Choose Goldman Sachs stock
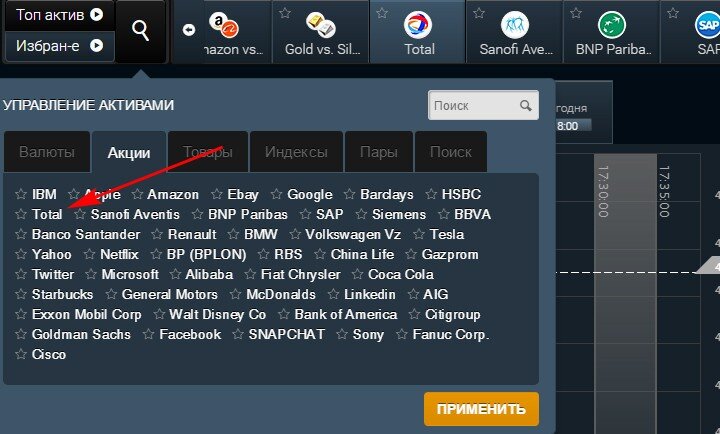This screenshot has width=720, height=434. 81,334
